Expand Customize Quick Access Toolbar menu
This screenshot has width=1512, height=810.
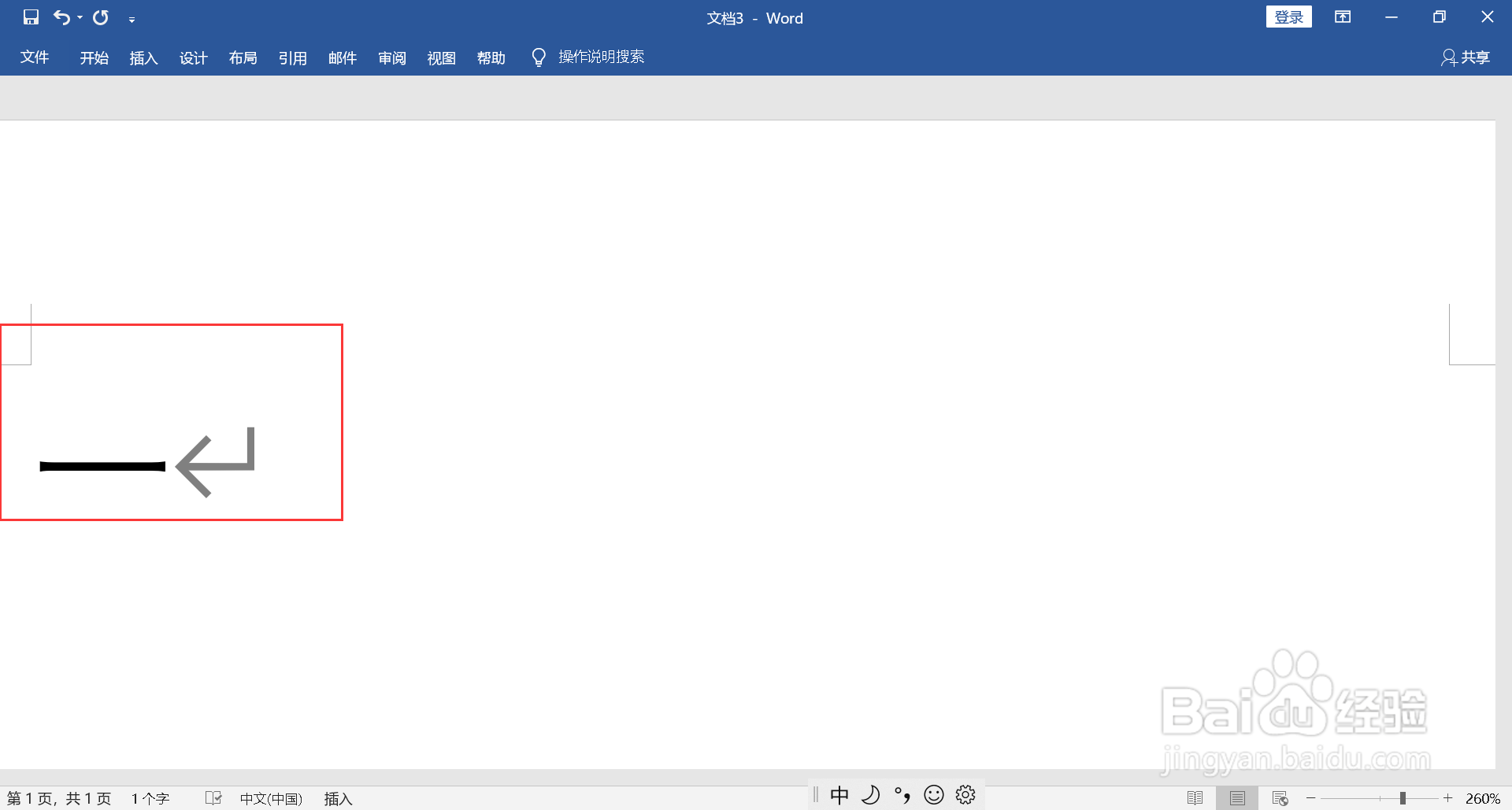pyautogui.click(x=132, y=19)
